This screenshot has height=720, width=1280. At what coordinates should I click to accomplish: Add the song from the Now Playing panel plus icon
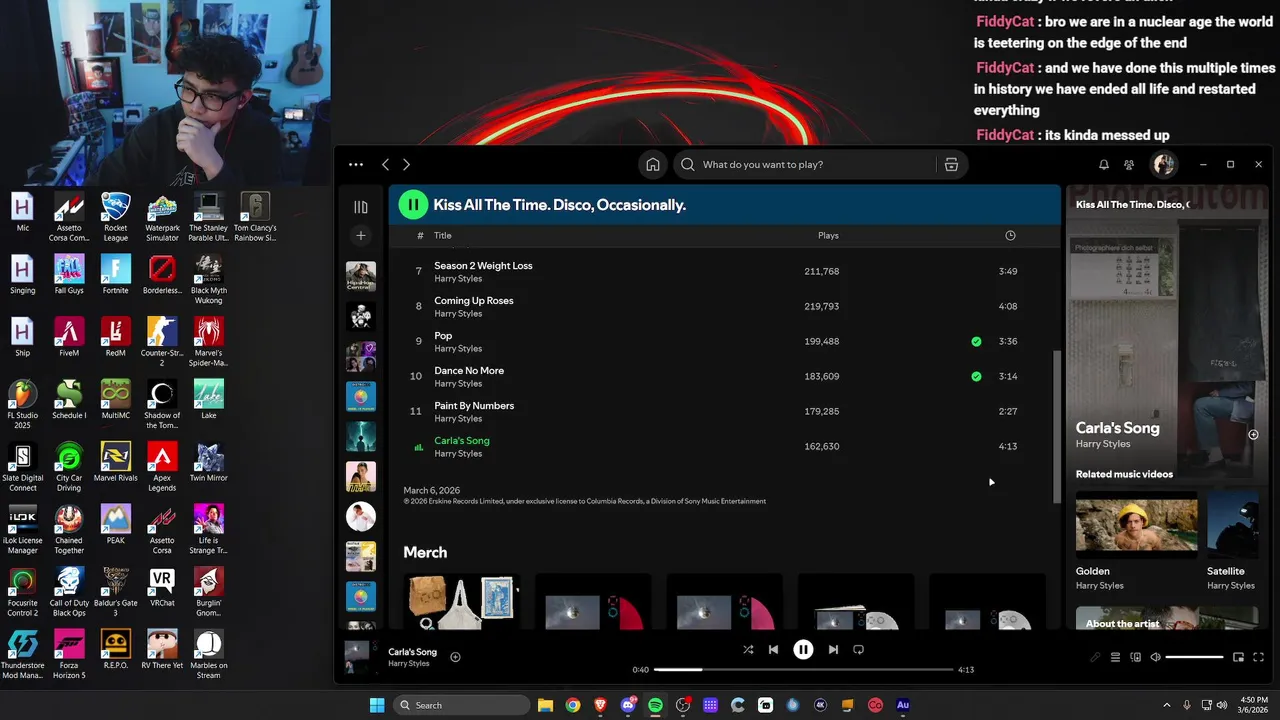(1253, 435)
